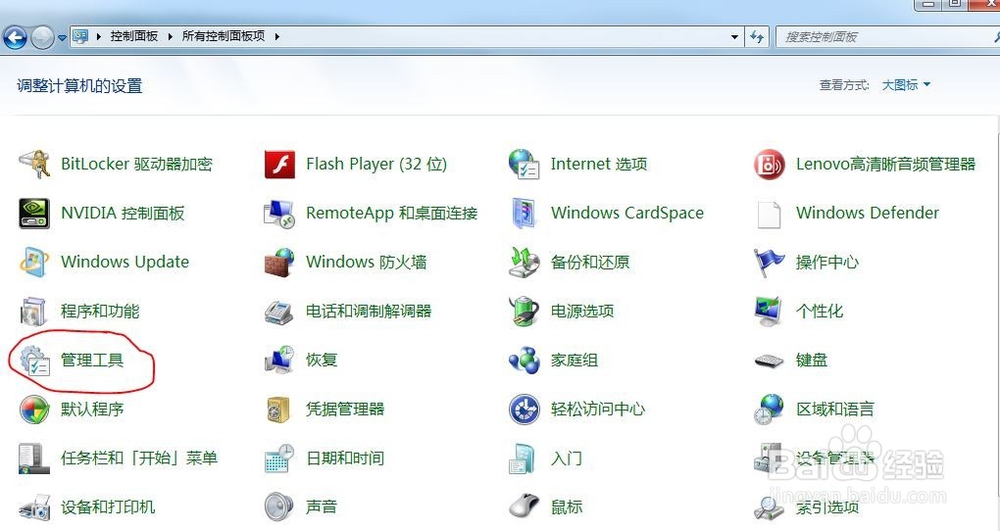This screenshot has height=531, width=1000.
Task: Open the RemoteApp 和桌面连接 icon
Action: 279,214
